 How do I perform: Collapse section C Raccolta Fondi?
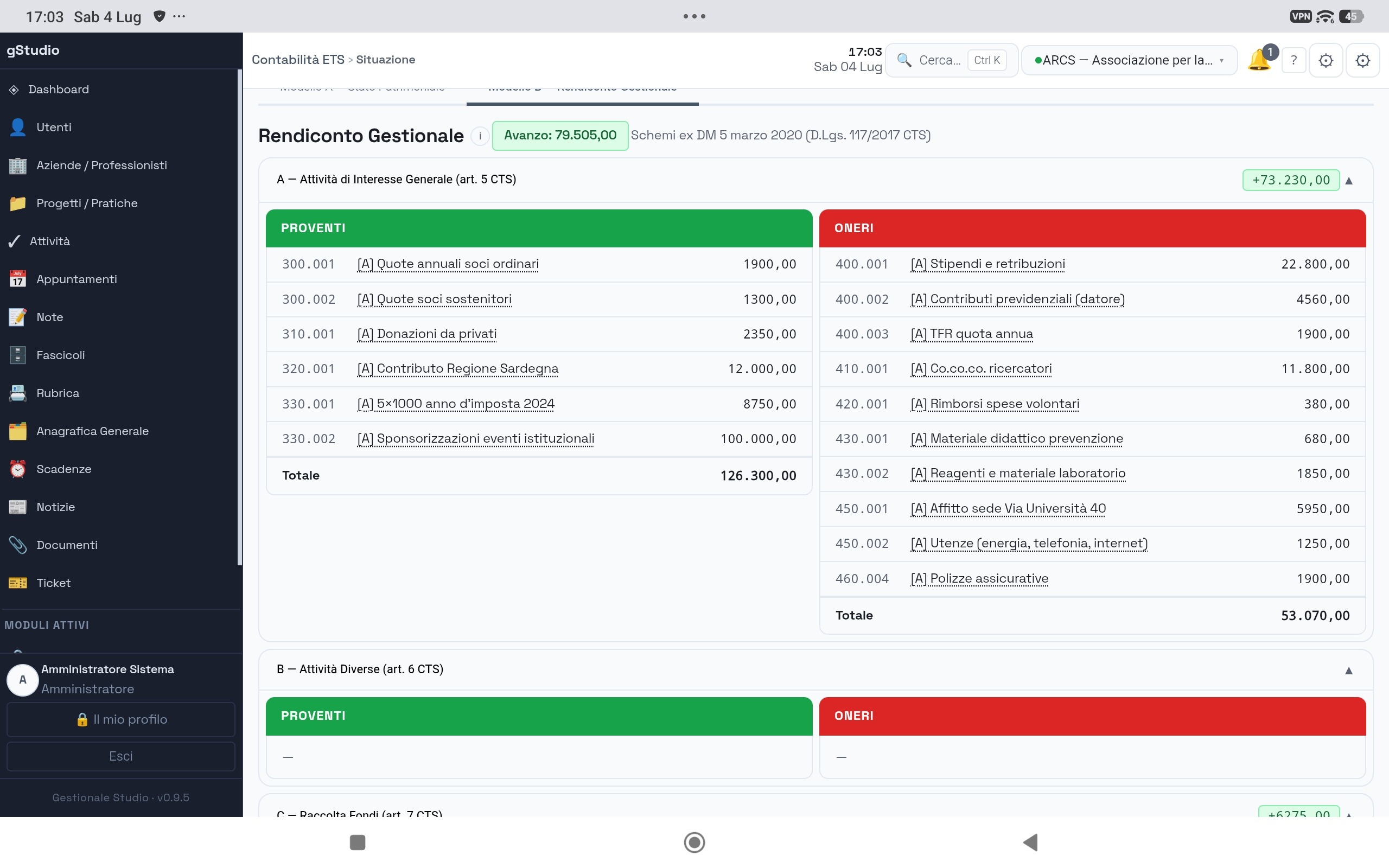1349,813
